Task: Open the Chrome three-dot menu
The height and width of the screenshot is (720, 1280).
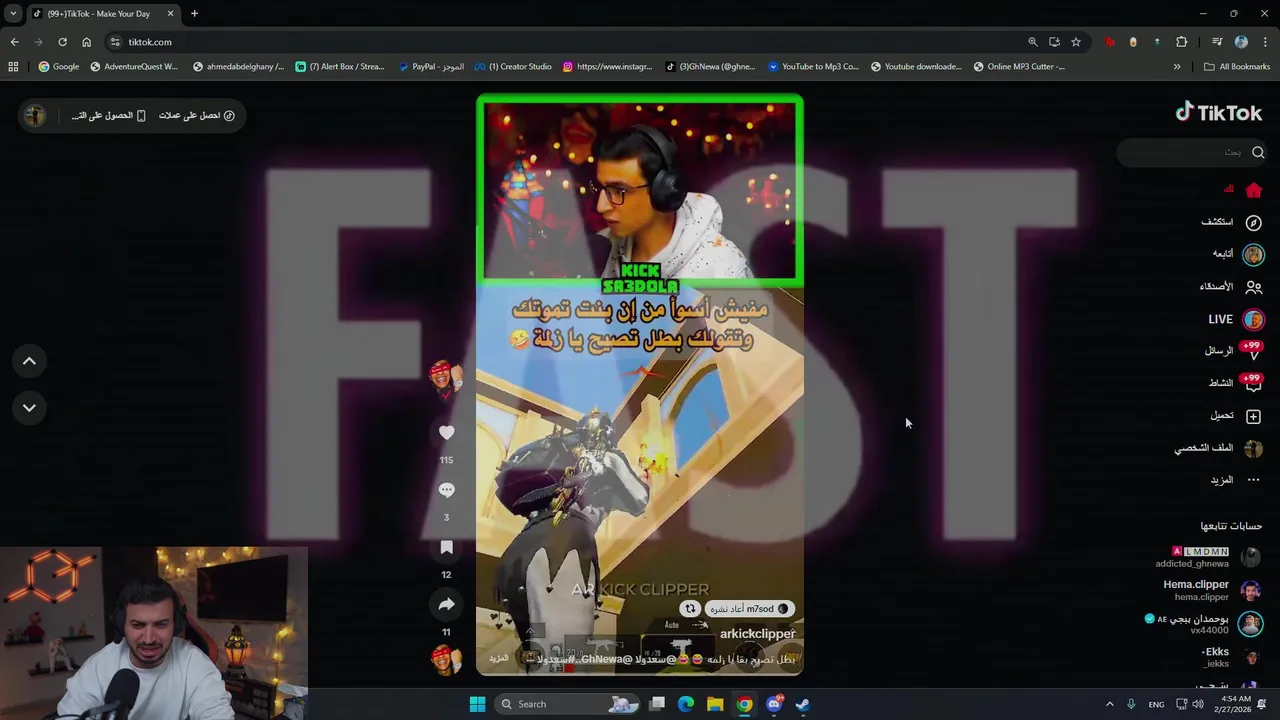Action: click(1265, 42)
